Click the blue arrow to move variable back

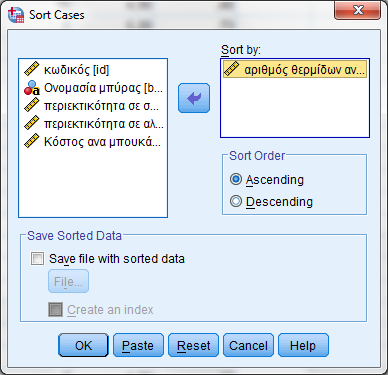(194, 98)
